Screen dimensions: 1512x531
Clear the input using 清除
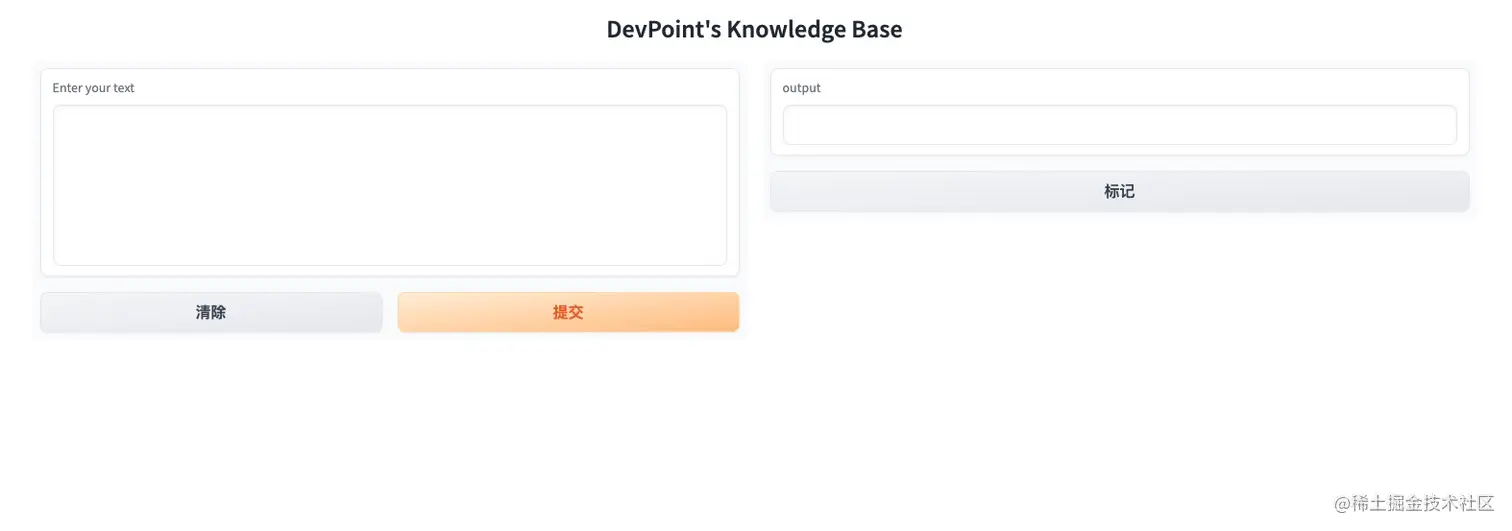tap(211, 312)
